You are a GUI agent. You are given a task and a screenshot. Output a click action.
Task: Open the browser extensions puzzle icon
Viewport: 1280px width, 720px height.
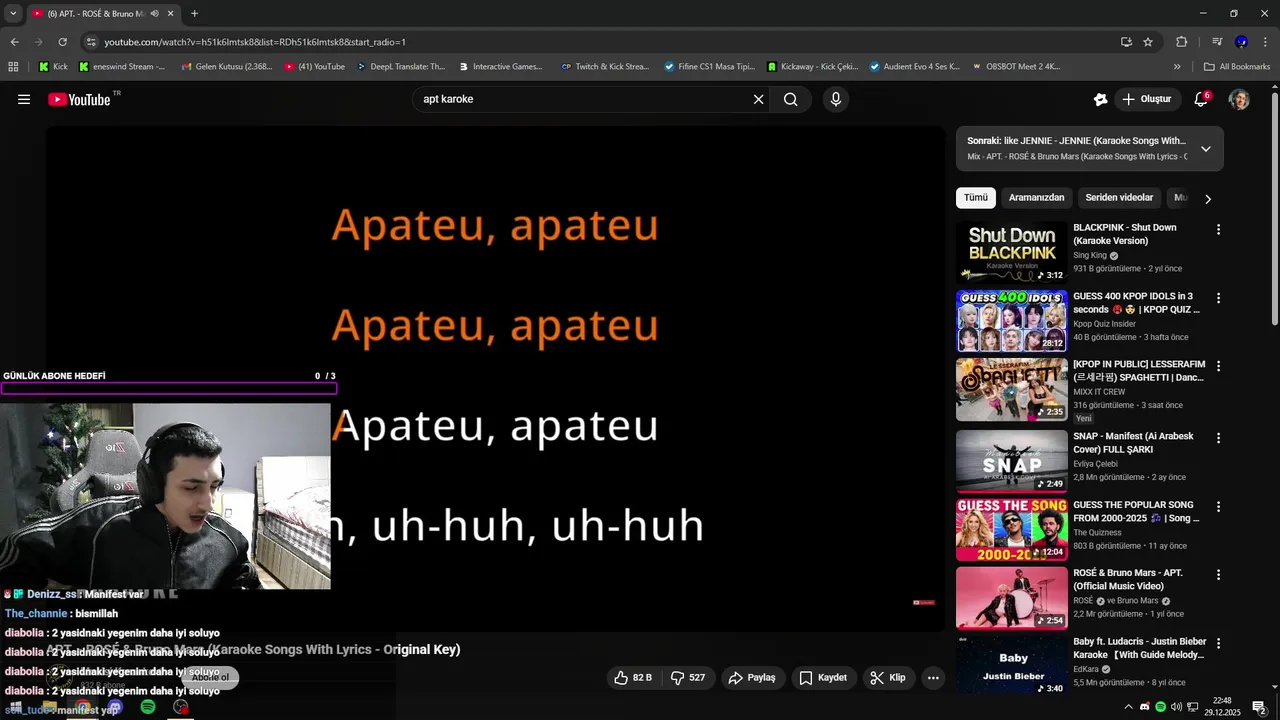click(1182, 42)
